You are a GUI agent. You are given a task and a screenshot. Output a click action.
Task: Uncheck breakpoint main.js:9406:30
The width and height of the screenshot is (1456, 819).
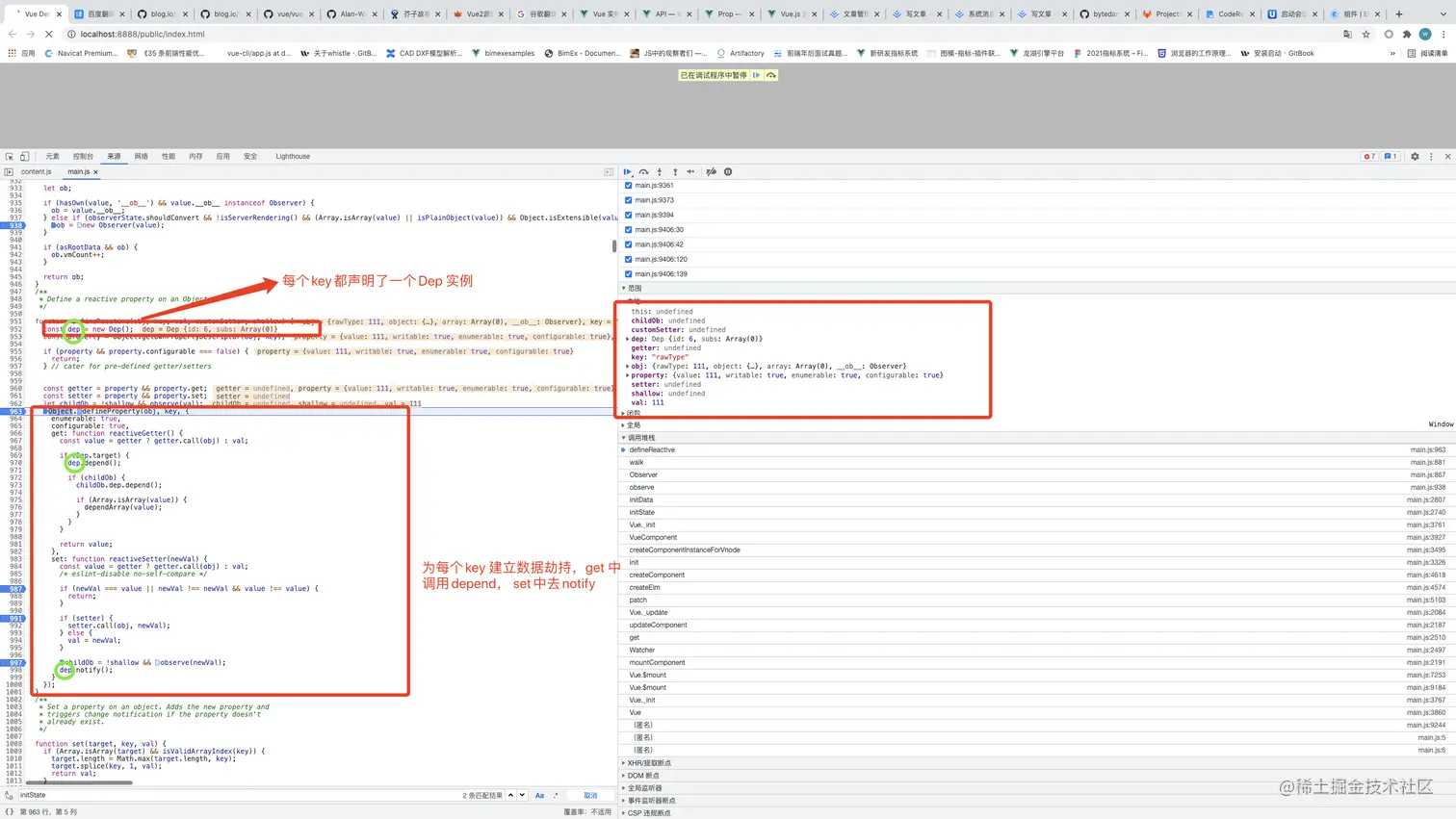(x=628, y=230)
